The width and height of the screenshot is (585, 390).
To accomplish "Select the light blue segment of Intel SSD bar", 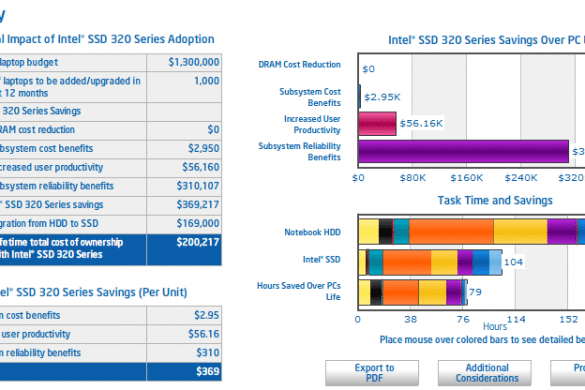I will [495, 262].
